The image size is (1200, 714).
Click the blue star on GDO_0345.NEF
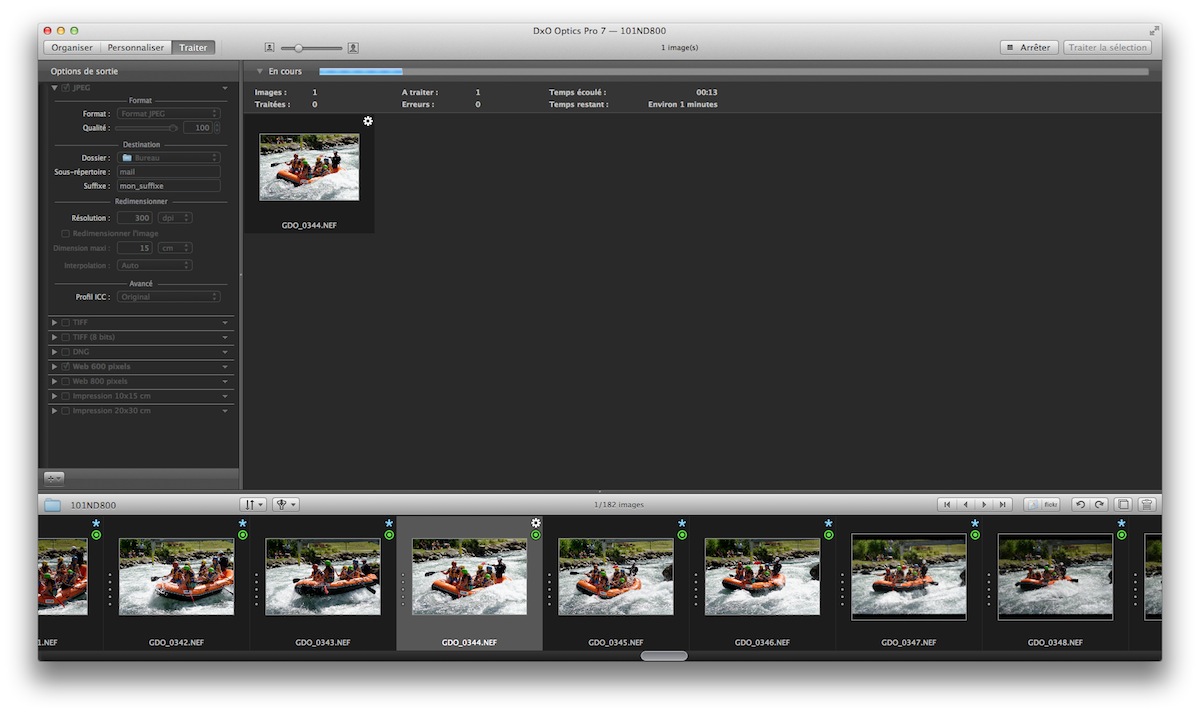point(682,523)
